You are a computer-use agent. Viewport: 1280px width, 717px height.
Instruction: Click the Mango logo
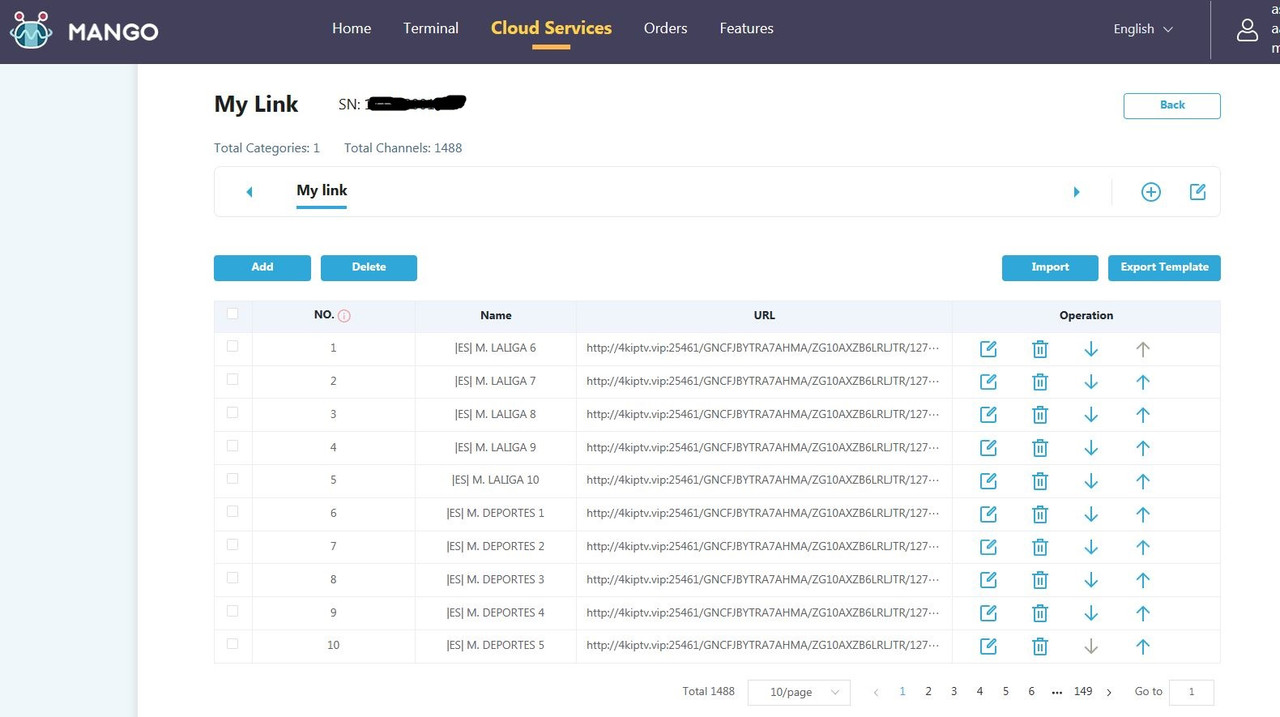[x=84, y=31]
